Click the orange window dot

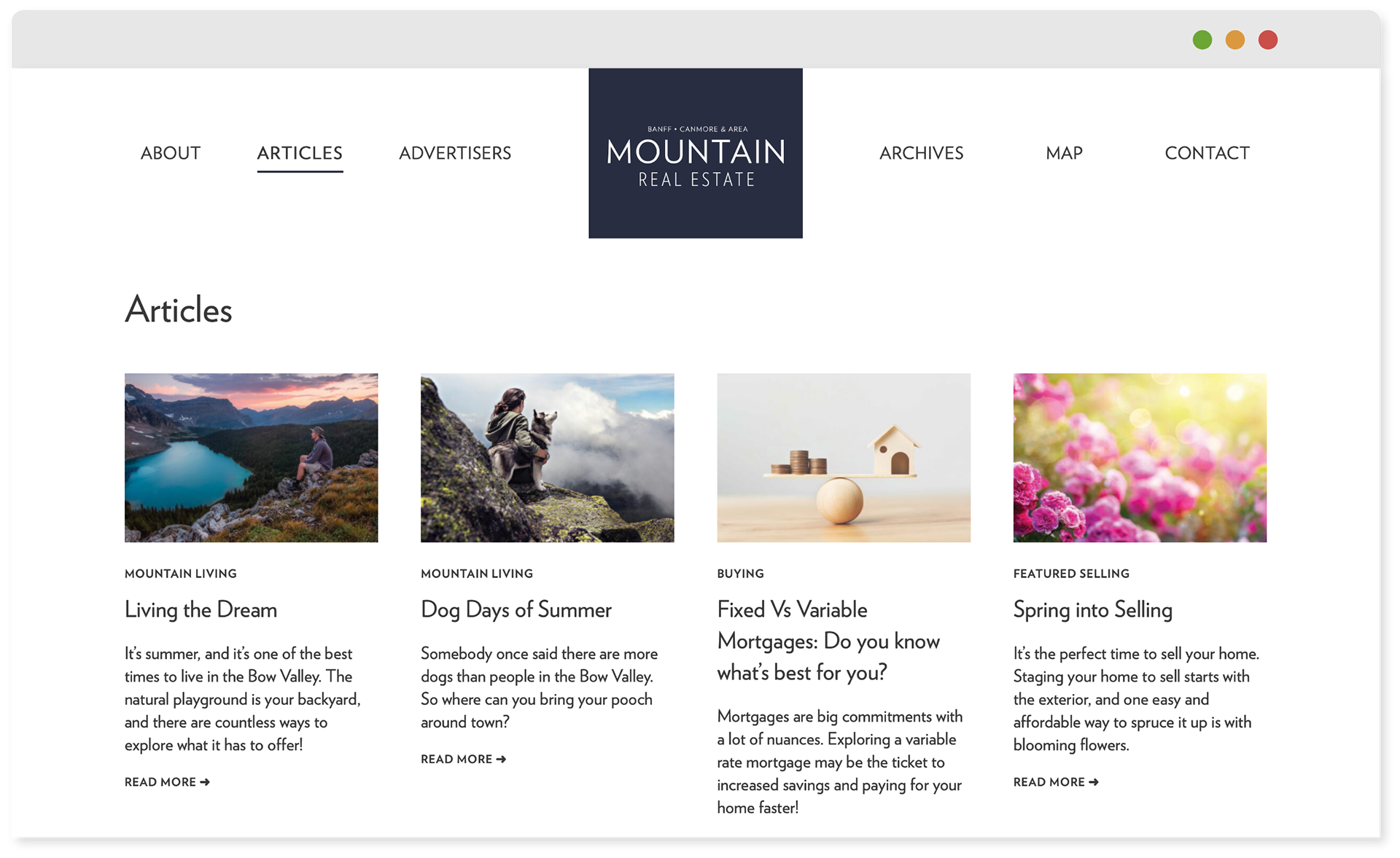(1235, 40)
